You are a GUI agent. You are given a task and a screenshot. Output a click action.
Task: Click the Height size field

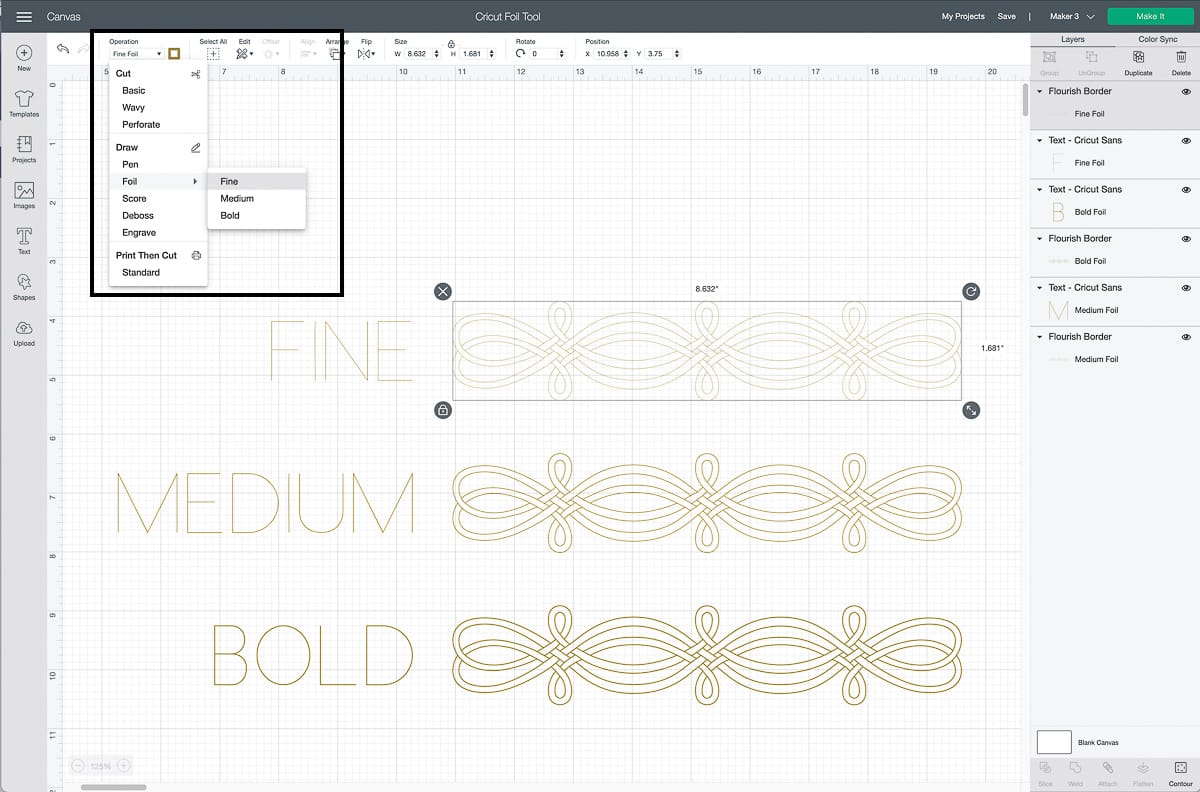pyautogui.click(x=478, y=54)
